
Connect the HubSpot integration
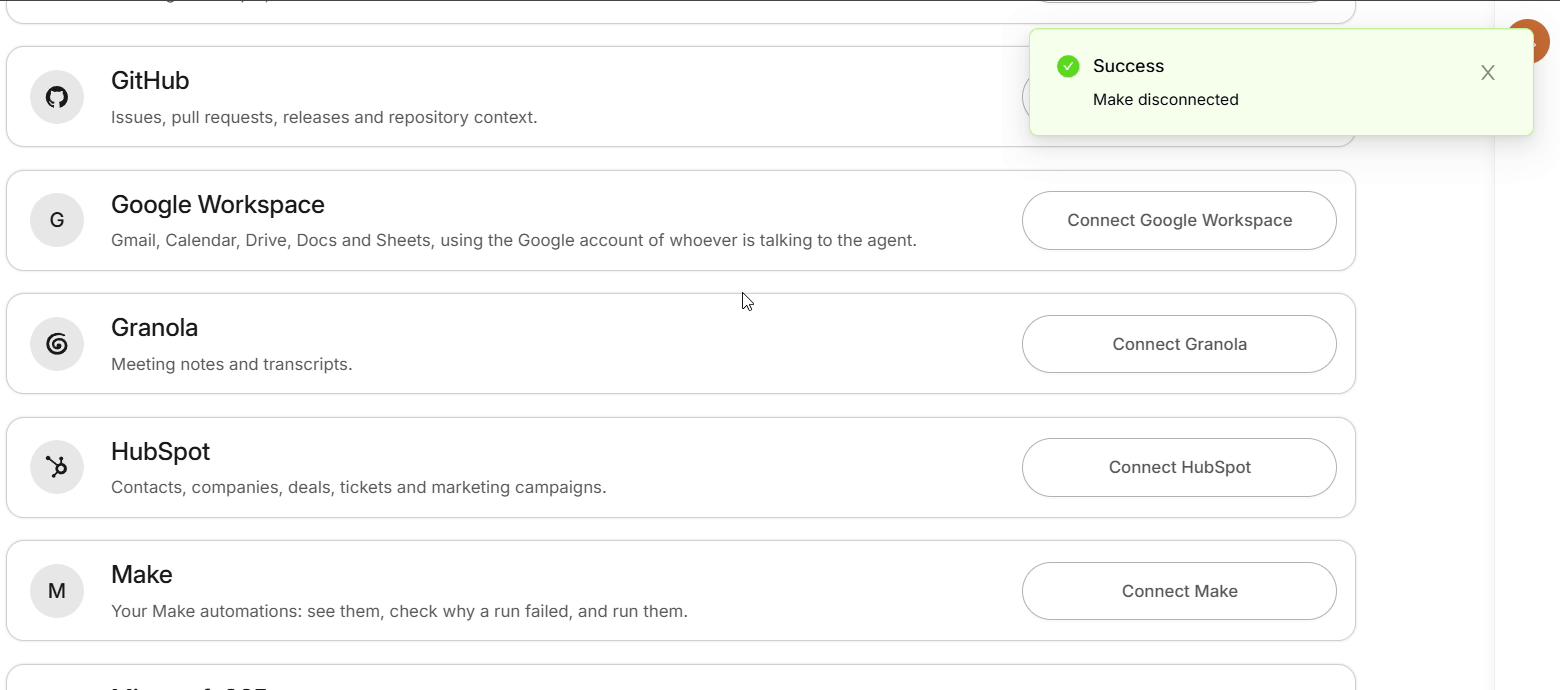[x=1179, y=467]
